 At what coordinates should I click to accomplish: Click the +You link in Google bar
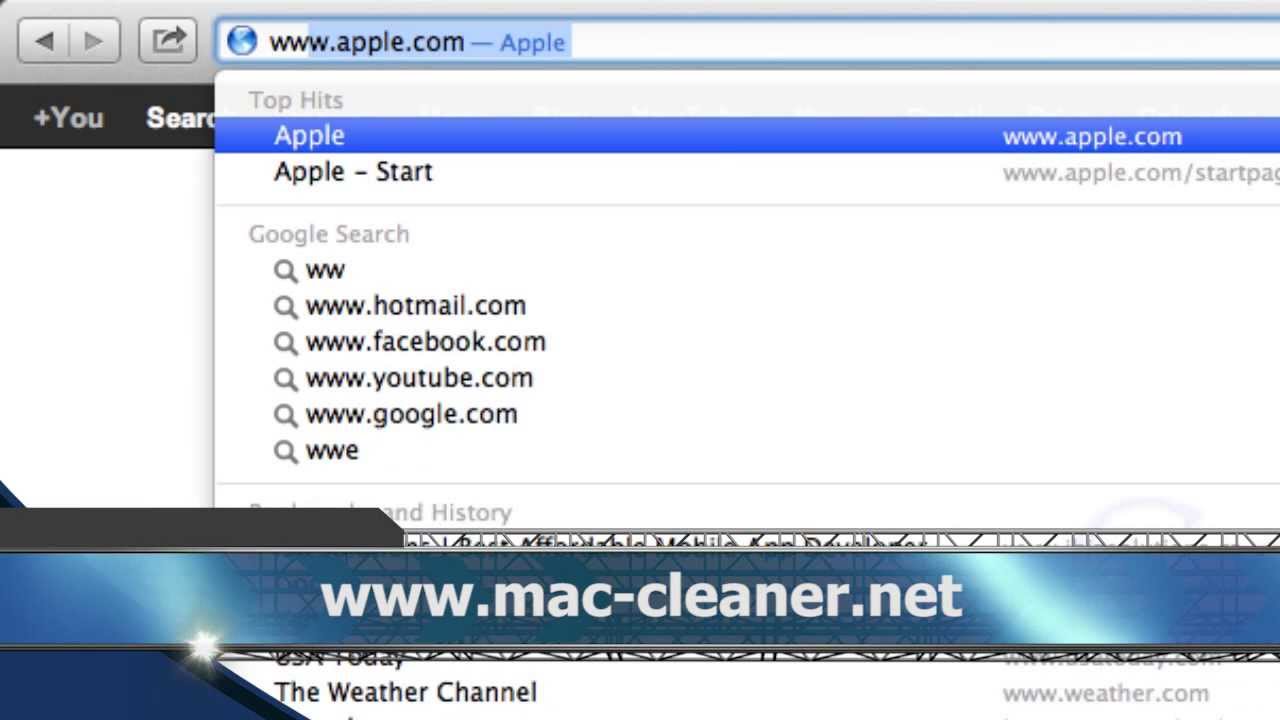pyautogui.click(x=68, y=117)
